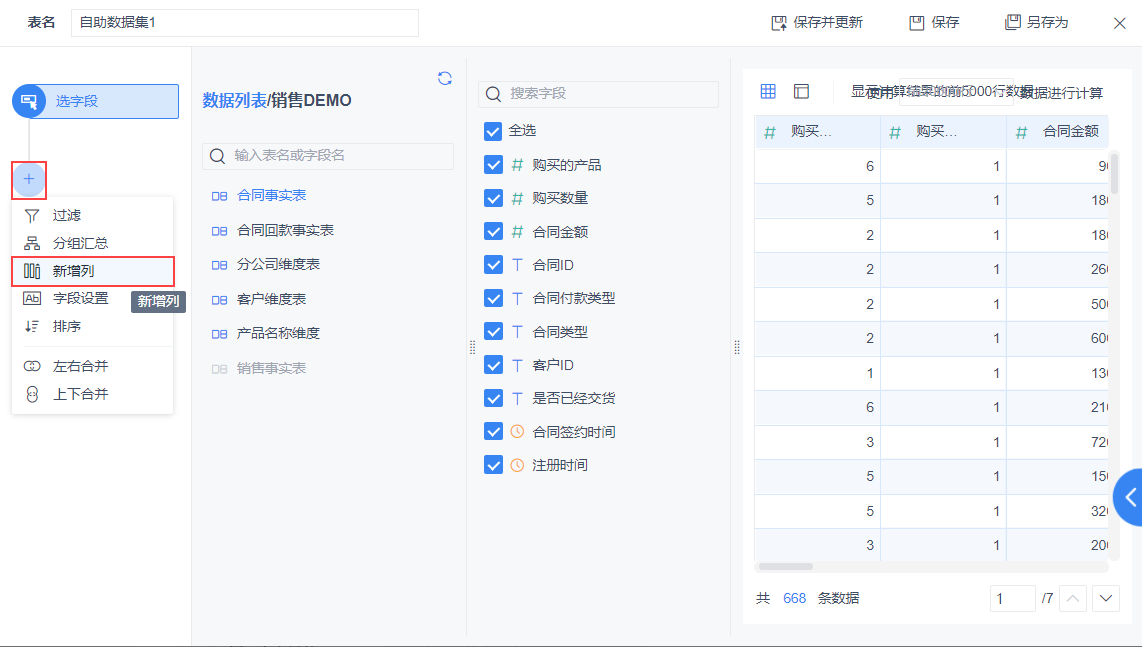Viewport: 1142px width, 647px height.
Task: Click the first 购买… column header
Action: 818,132
